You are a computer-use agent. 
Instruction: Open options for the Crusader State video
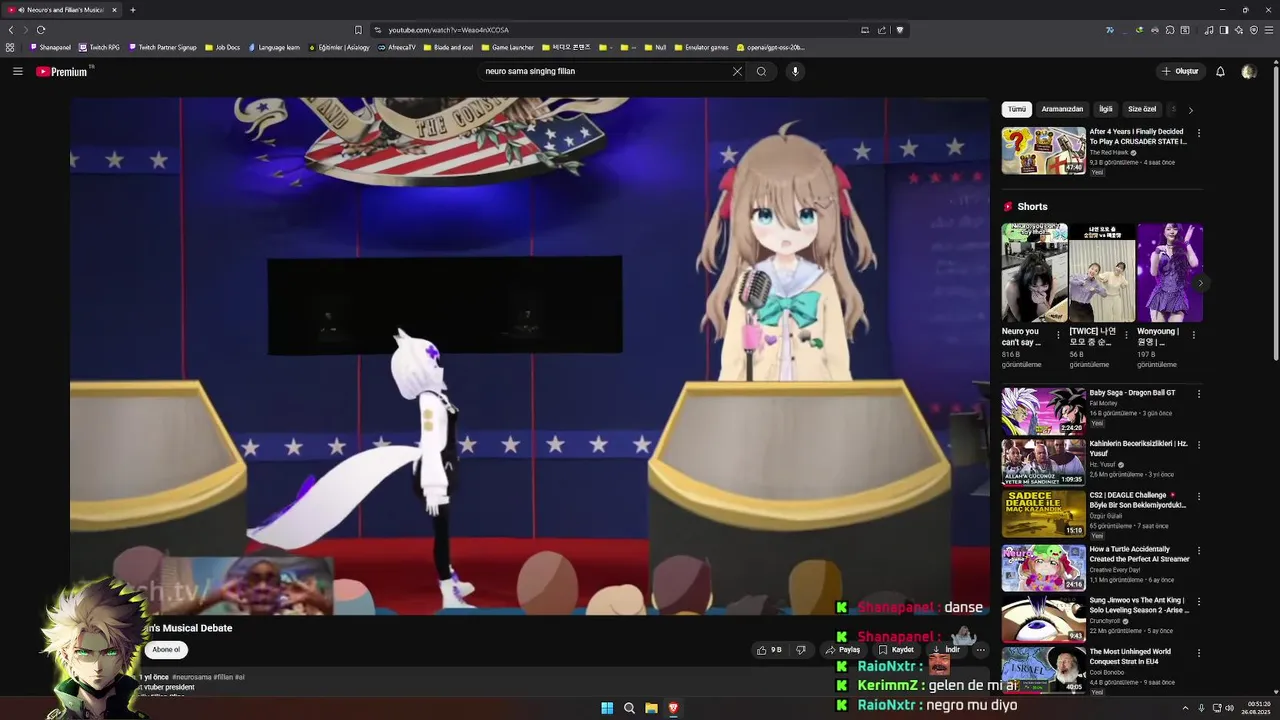[x=1199, y=133]
